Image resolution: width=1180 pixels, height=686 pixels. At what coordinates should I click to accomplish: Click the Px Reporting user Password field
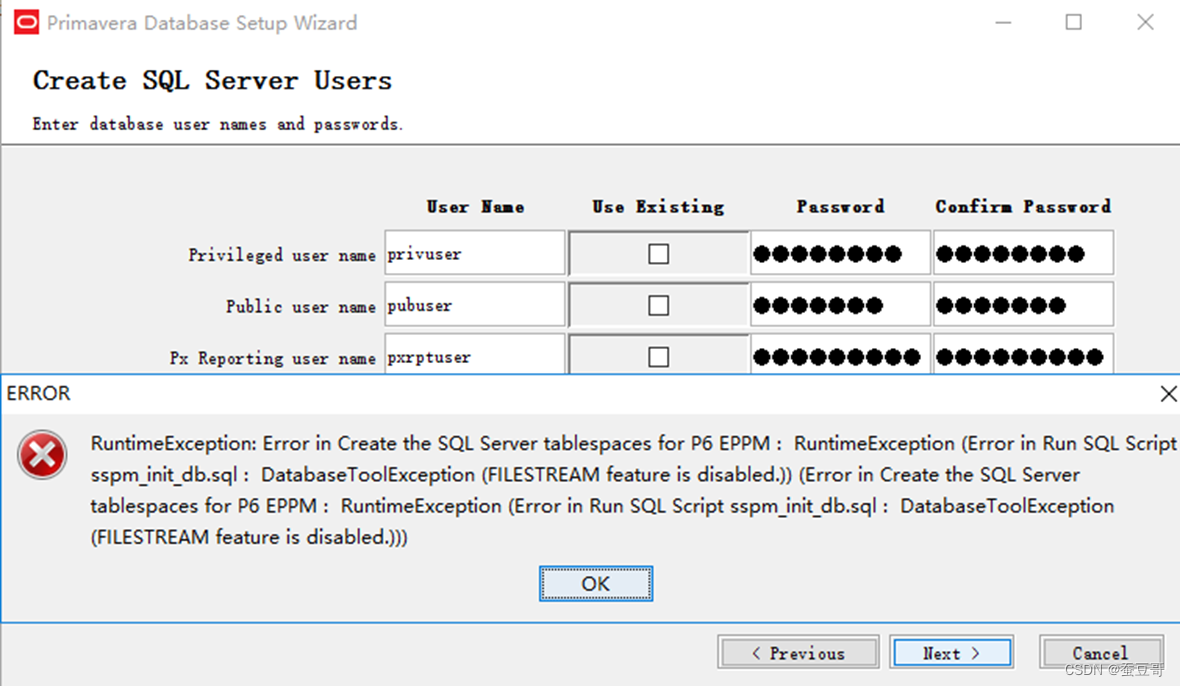point(839,356)
